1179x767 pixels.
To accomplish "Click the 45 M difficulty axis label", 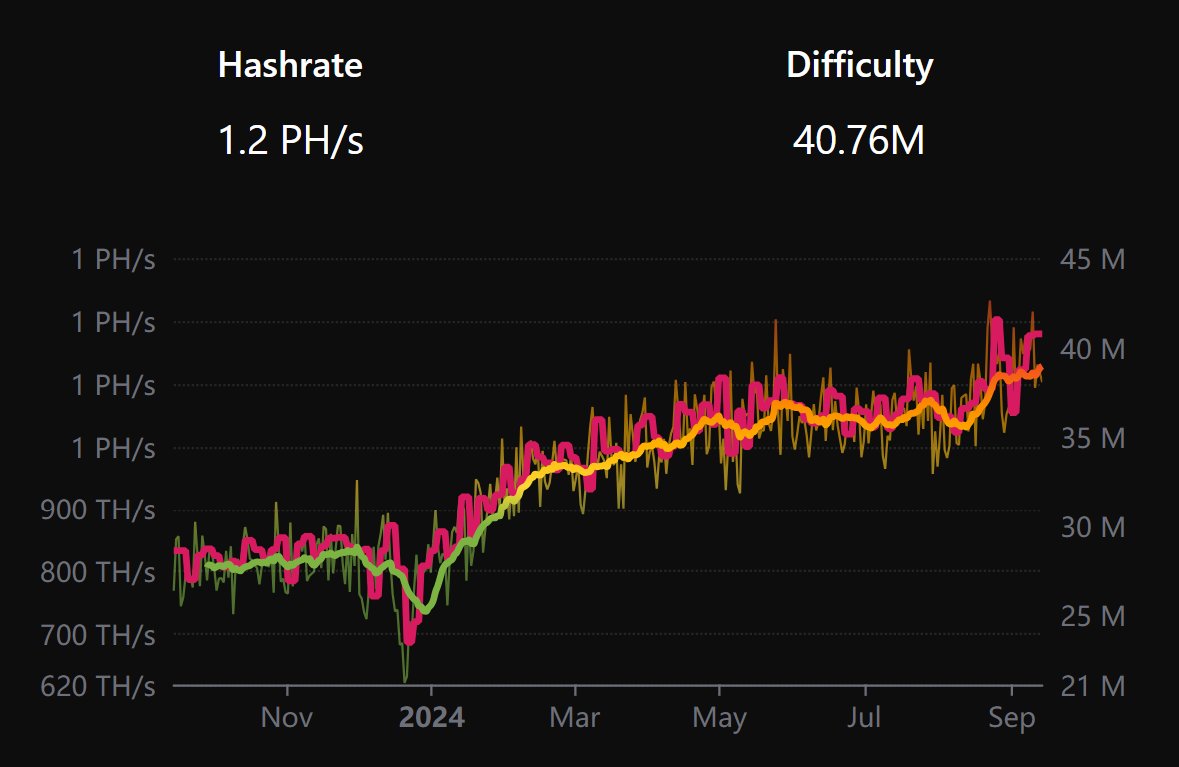I will (x=1092, y=259).
